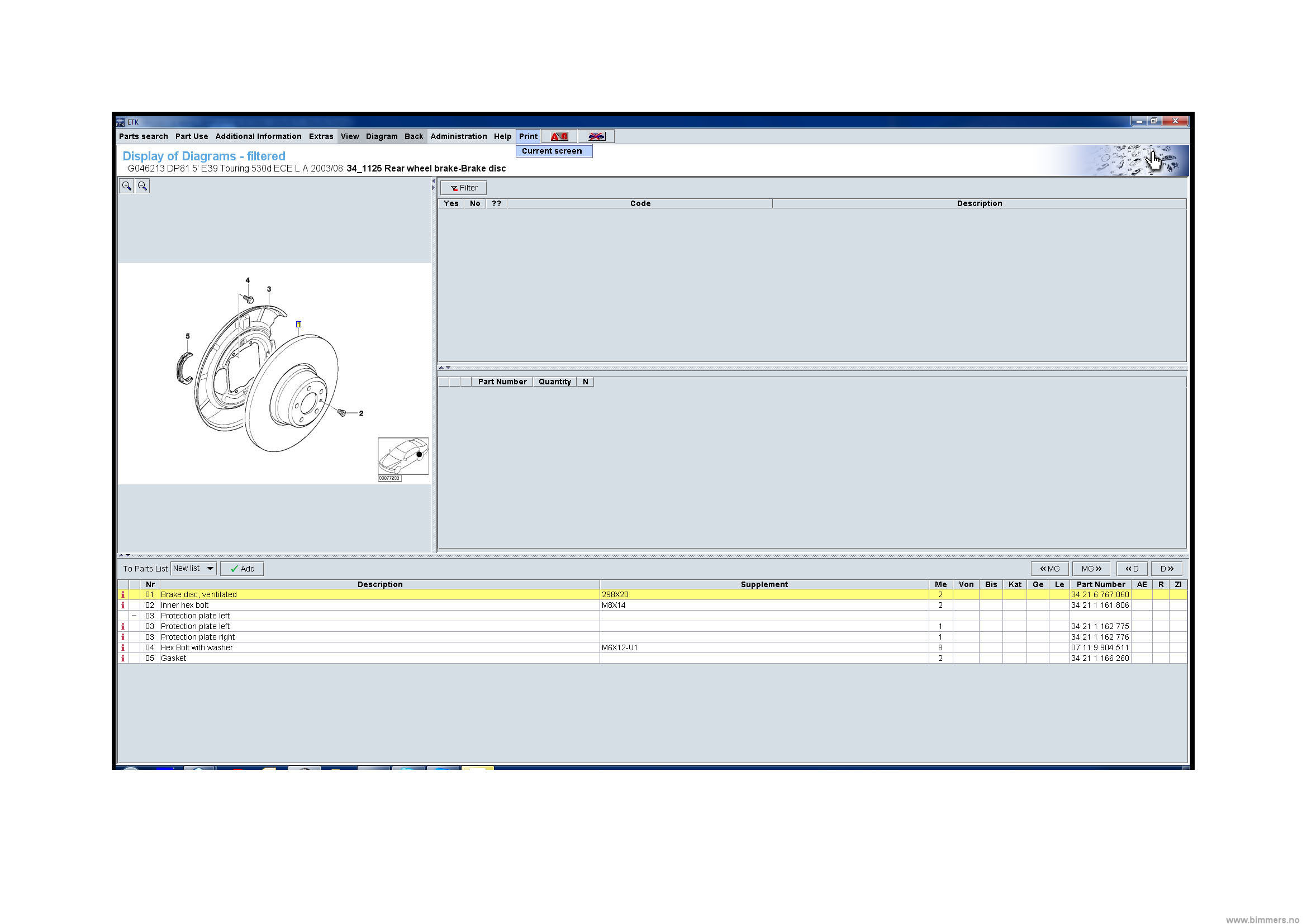Click callout number 1 in diagram
Screen dimensions: 1307x924
coord(298,325)
